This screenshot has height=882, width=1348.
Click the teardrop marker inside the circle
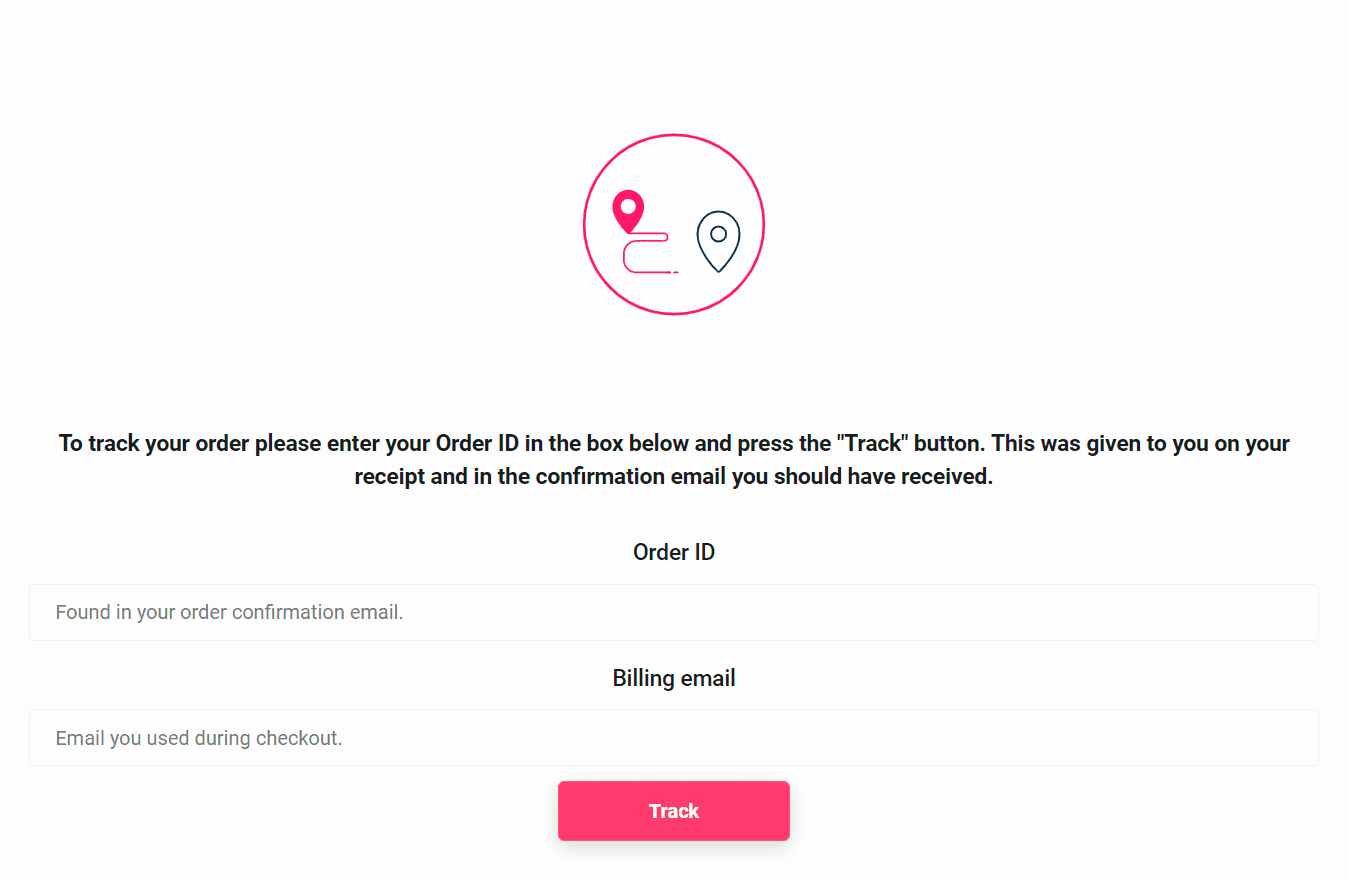[x=629, y=210]
